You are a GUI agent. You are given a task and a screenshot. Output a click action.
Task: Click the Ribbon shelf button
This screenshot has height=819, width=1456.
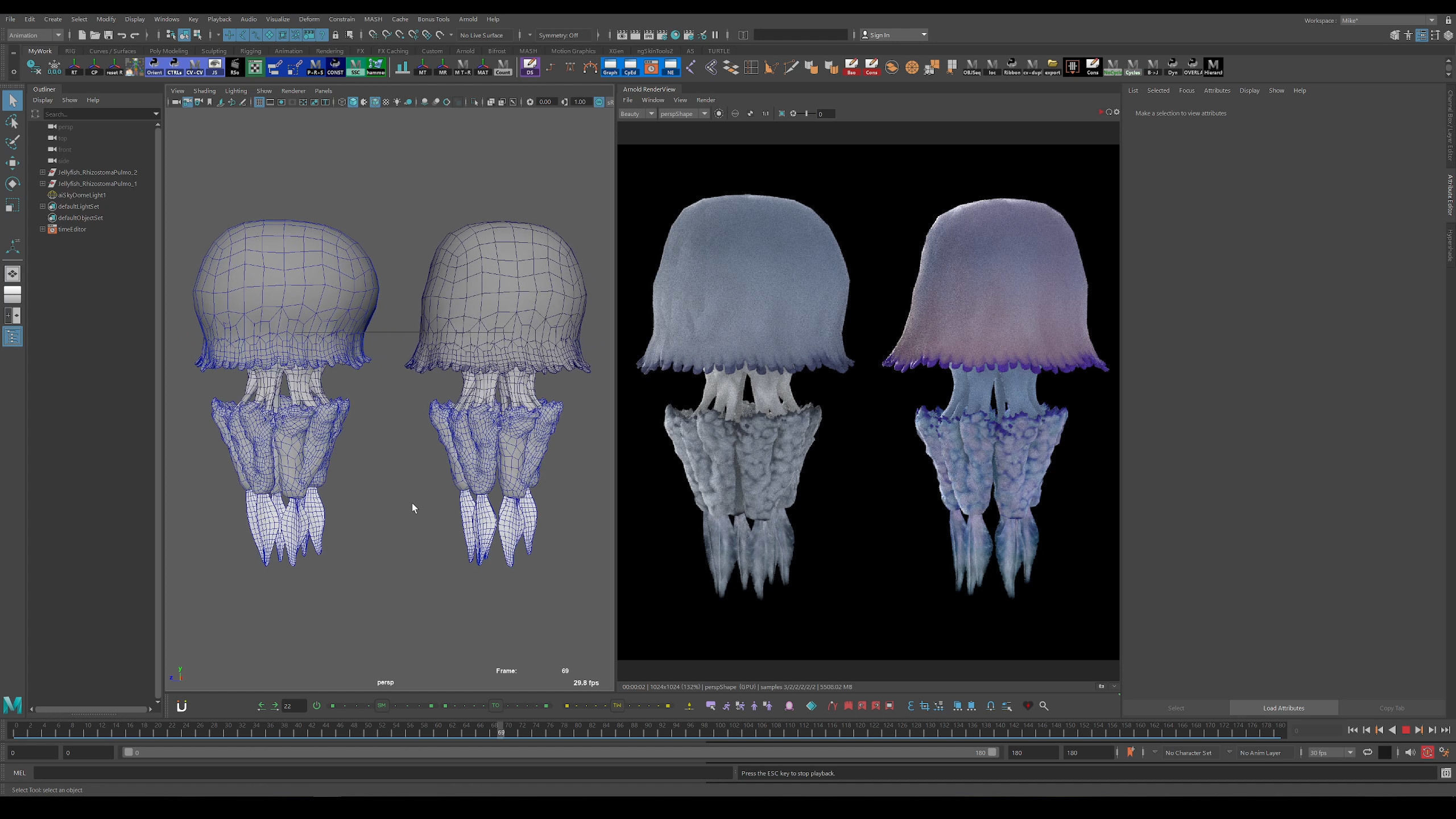1012,67
